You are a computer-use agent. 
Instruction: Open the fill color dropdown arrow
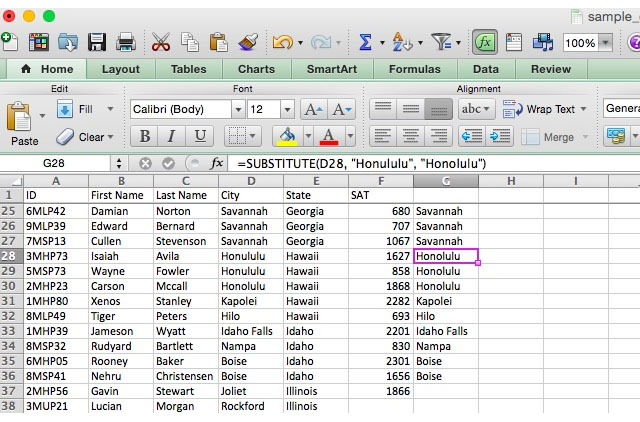[x=308, y=136]
